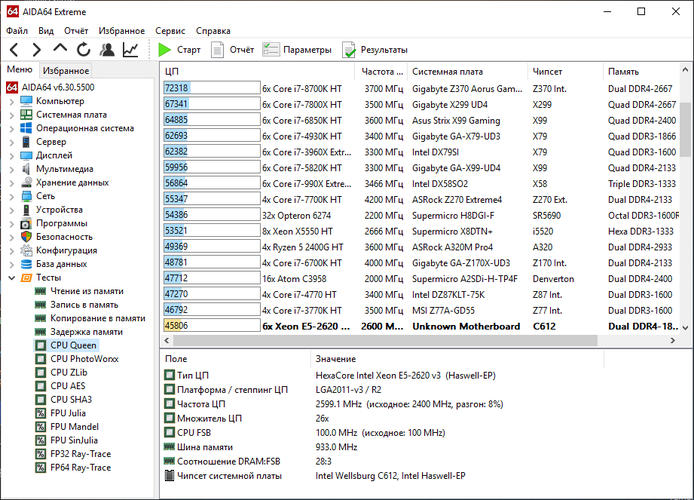Expand the Компьютер tree node

coord(12,101)
